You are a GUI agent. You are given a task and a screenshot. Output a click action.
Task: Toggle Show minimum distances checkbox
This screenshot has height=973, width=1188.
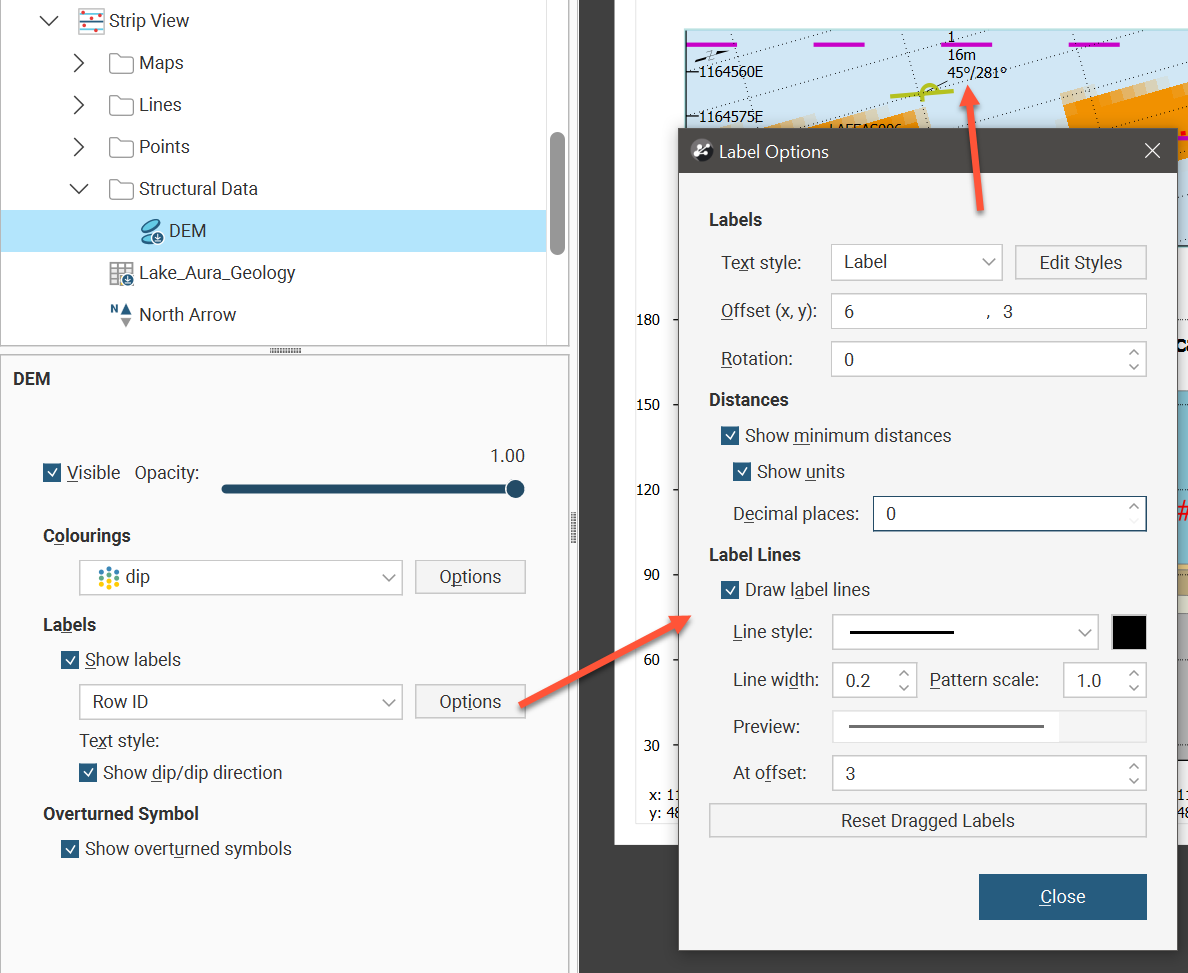731,436
